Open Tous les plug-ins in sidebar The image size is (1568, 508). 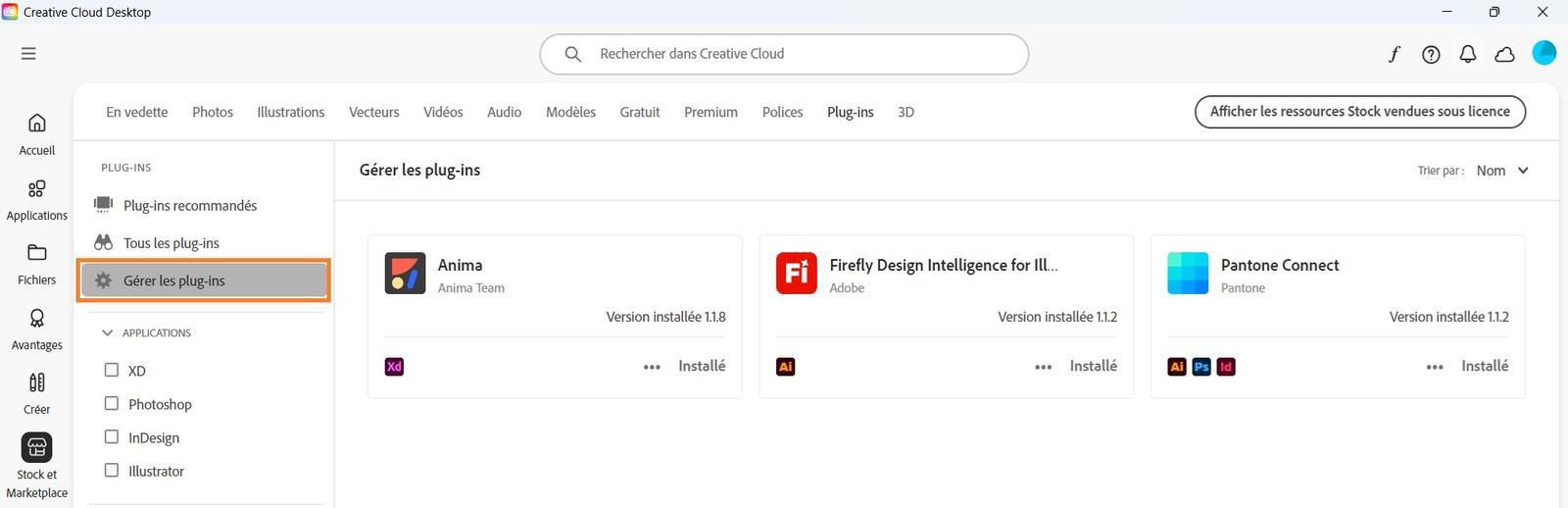pos(171,243)
